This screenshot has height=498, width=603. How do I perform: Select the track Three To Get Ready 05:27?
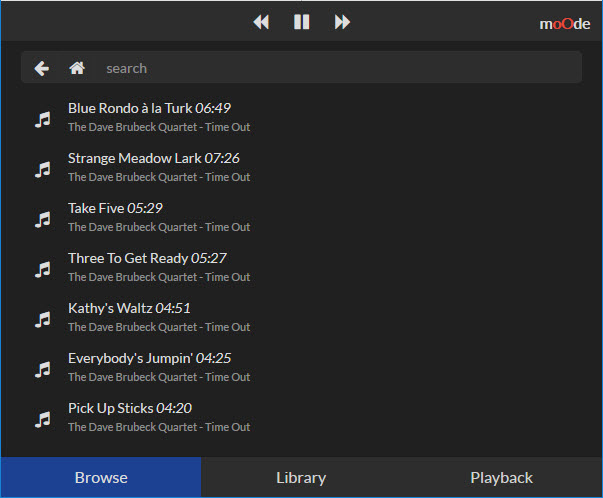tap(147, 258)
